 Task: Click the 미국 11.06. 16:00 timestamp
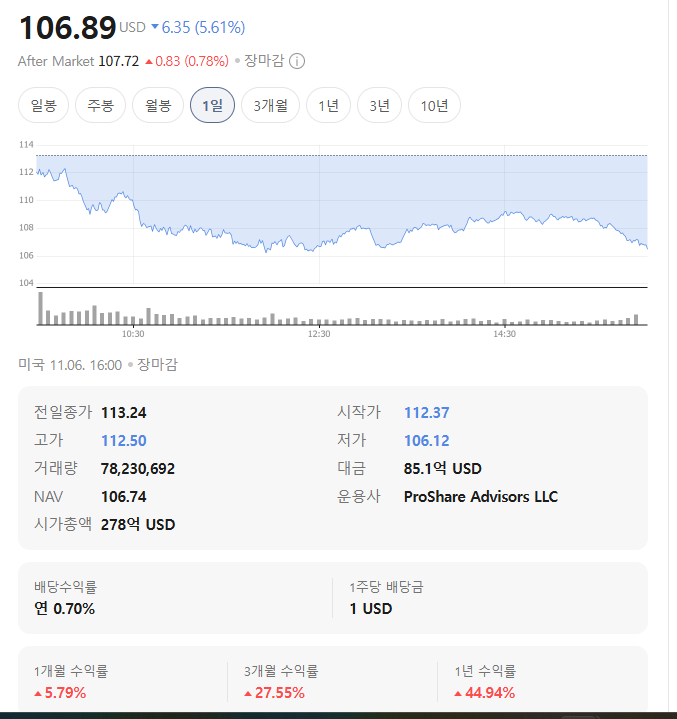coord(70,365)
